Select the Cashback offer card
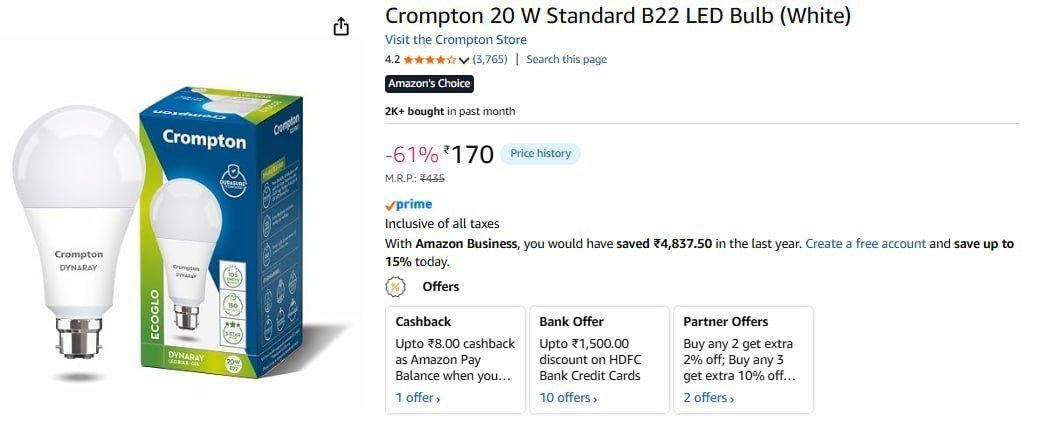The image size is (1038, 422). click(455, 360)
